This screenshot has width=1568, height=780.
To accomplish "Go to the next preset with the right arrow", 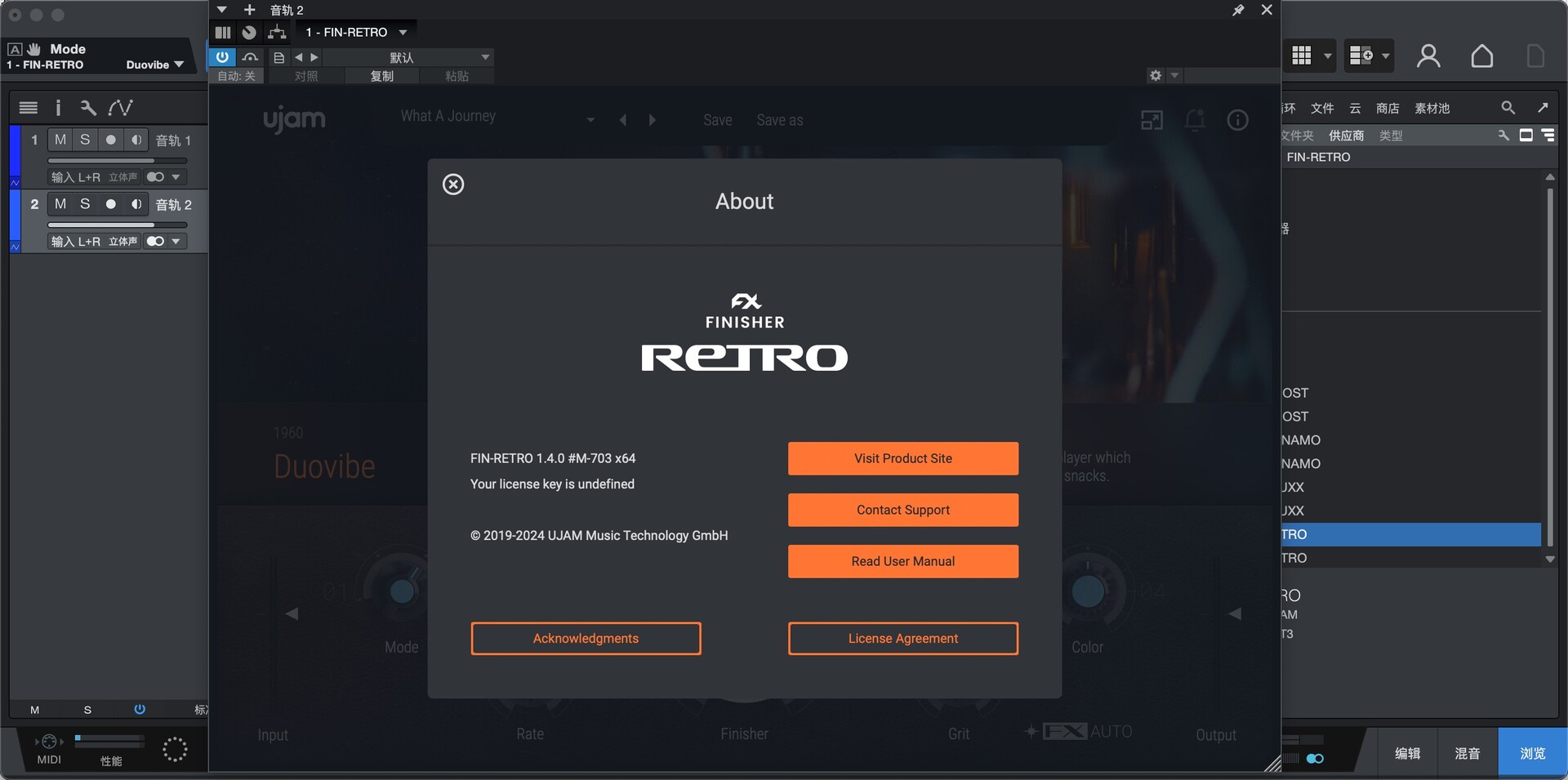I will click(x=314, y=57).
